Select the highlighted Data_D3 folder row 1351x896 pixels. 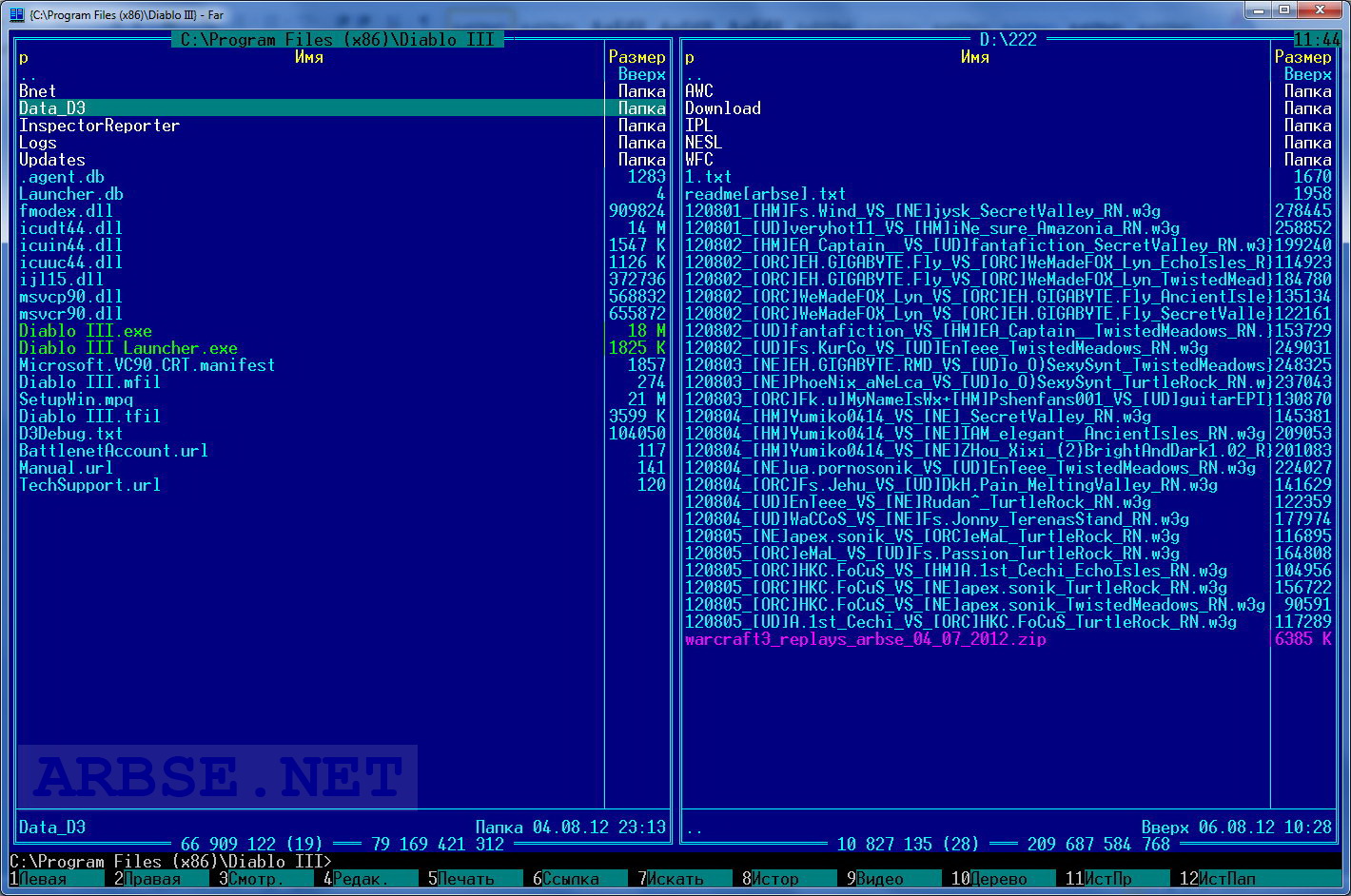coord(343,108)
